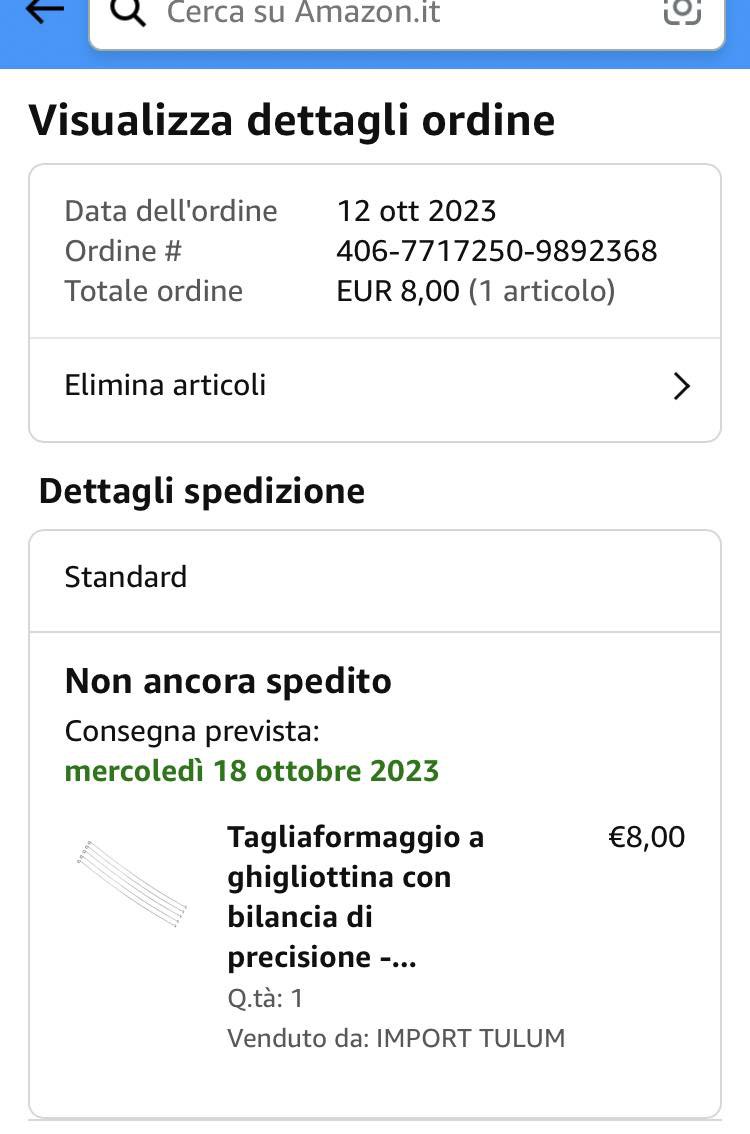The width and height of the screenshot is (750, 1134).
Task: Tap the back arrow icon
Action: [x=44, y=10]
